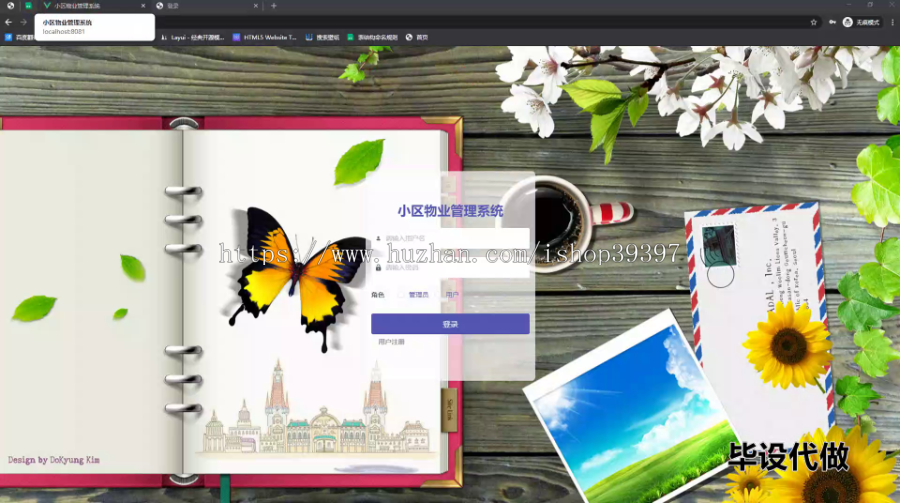
Task: Open the 搜索壁纸 bookmark
Action: tap(322, 37)
